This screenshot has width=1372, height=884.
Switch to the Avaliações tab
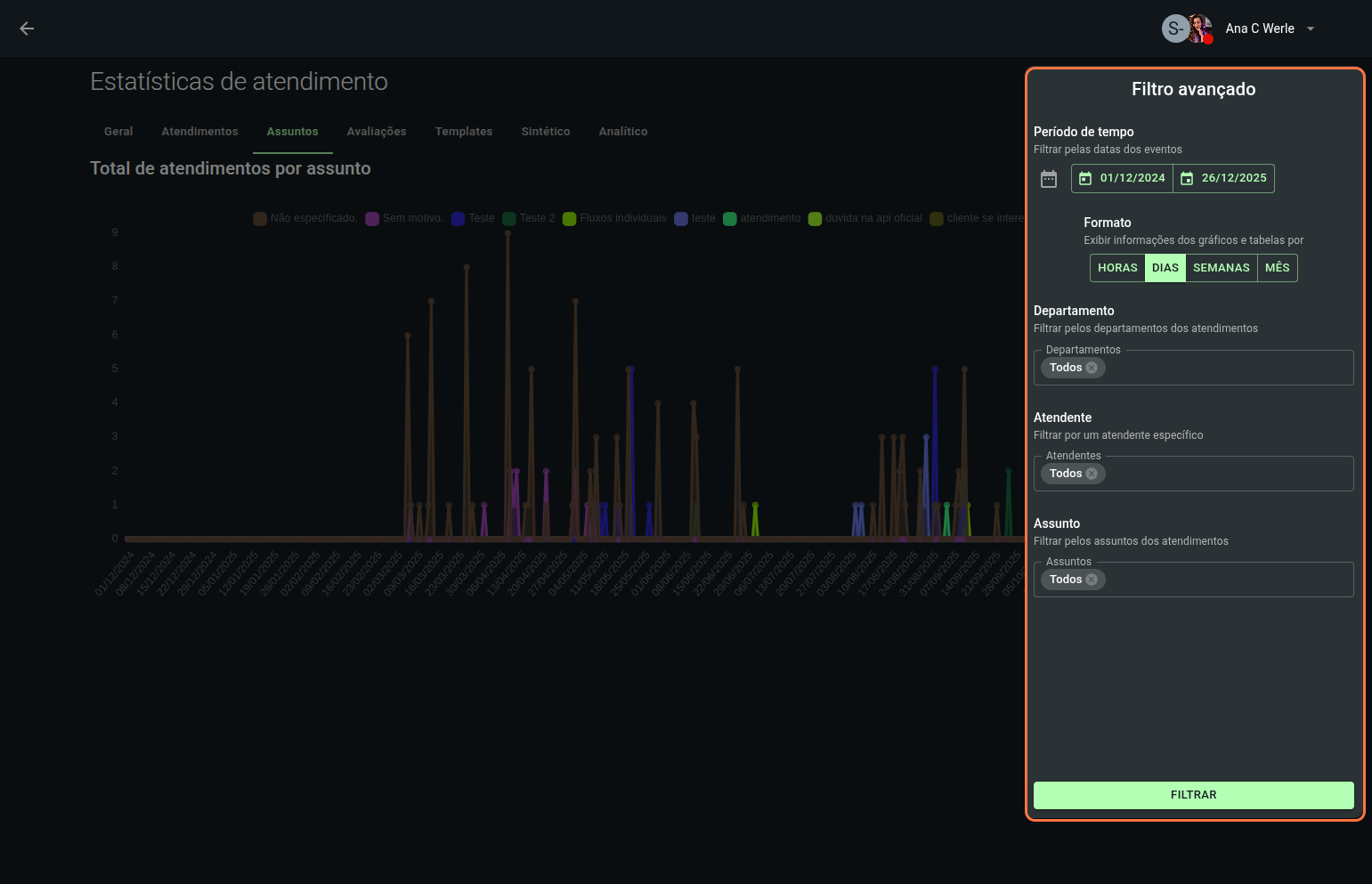coord(377,132)
